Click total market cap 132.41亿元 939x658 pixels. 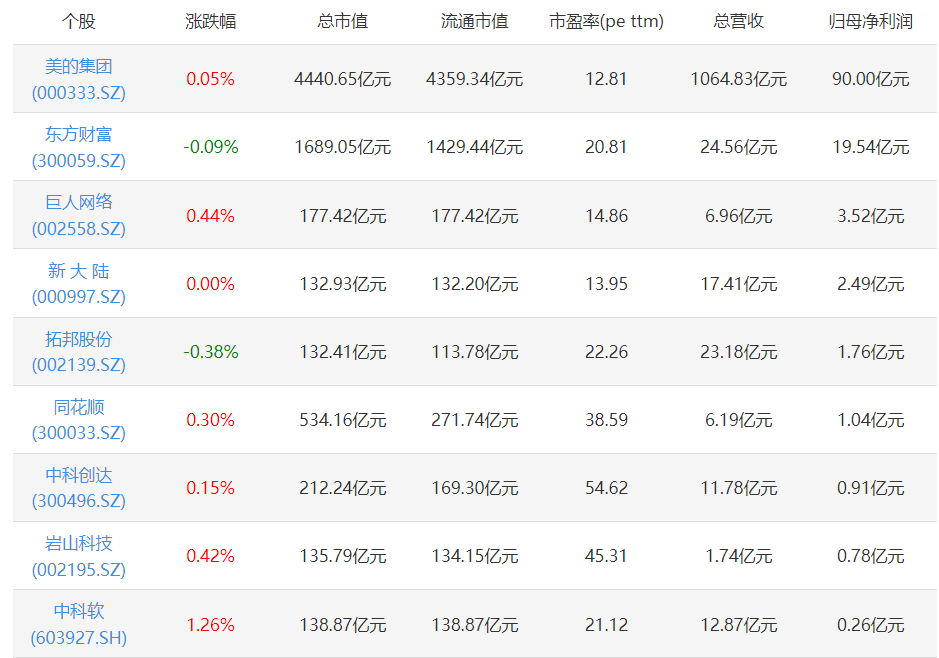click(343, 352)
